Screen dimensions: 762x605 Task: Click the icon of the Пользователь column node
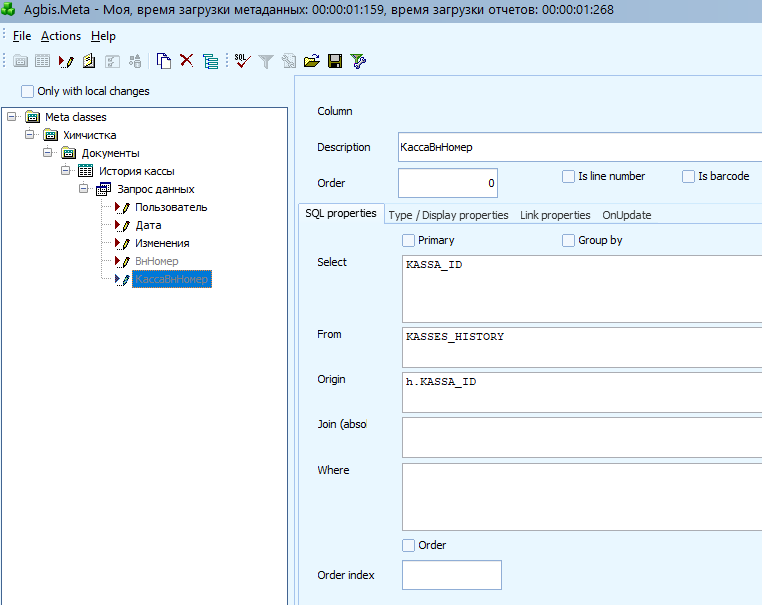pos(122,207)
